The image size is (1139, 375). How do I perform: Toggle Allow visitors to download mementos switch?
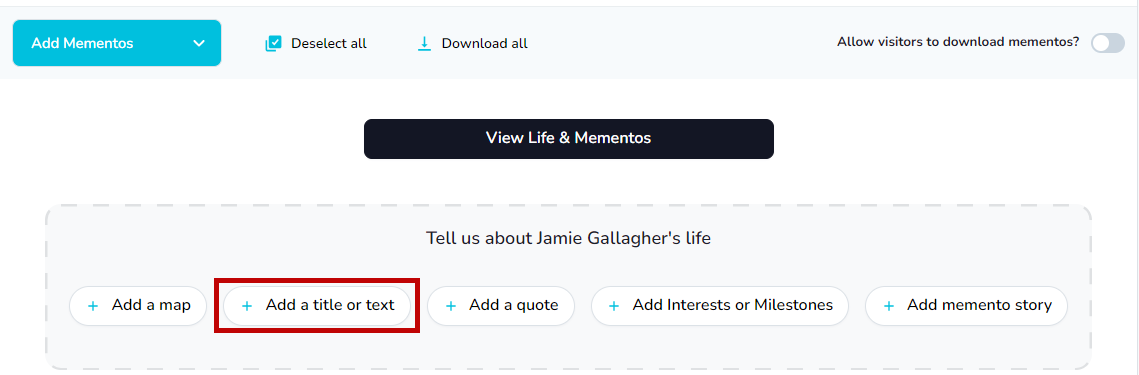(1108, 43)
